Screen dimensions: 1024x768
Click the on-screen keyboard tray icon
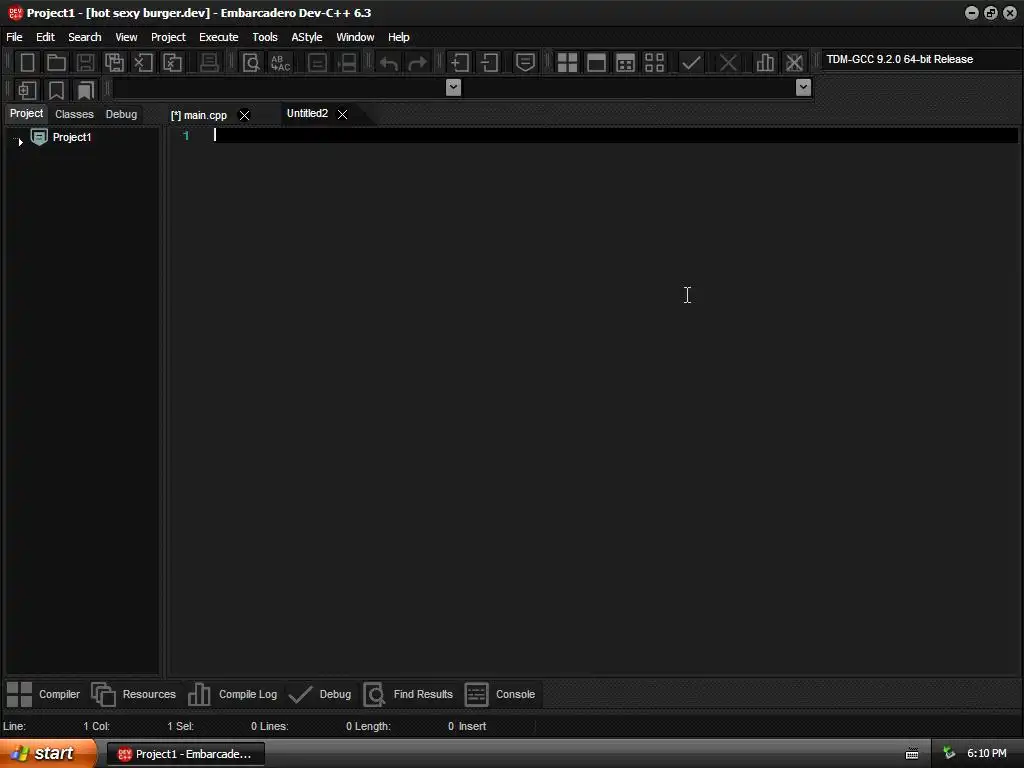click(912, 754)
